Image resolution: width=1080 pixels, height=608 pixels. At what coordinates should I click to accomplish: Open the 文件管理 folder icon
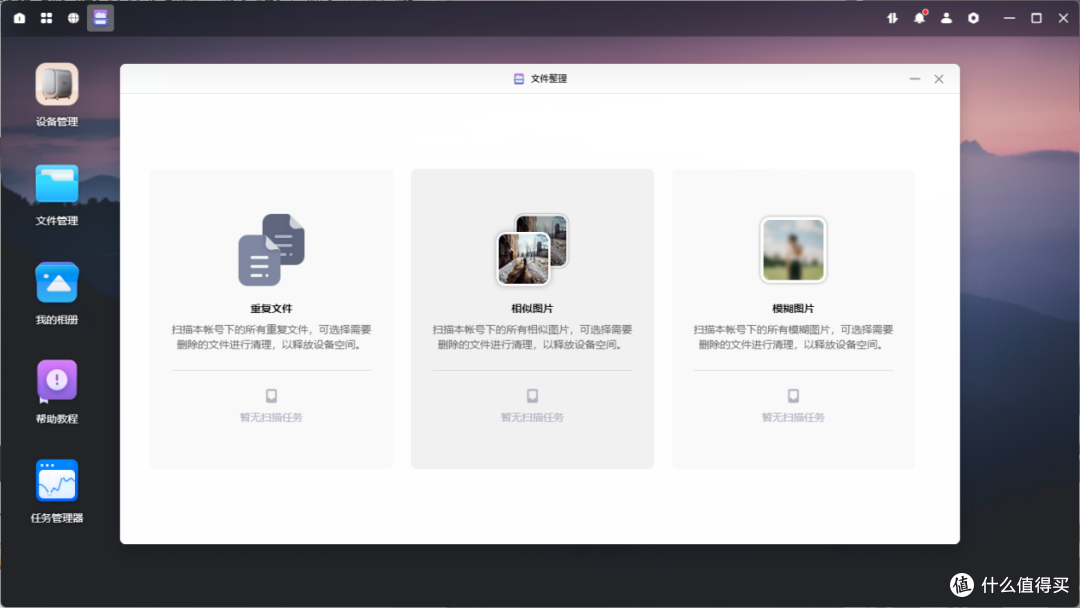pyautogui.click(x=57, y=184)
